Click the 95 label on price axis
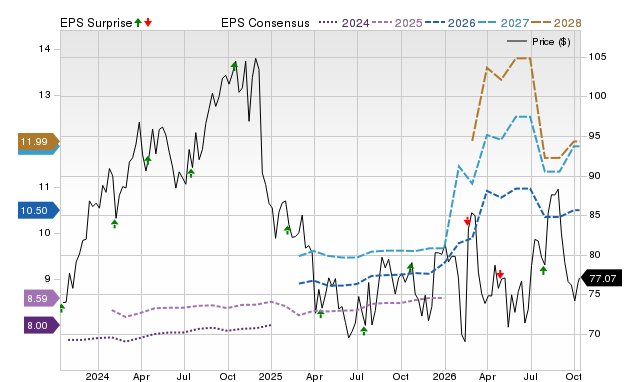 click(x=594, y=136)
